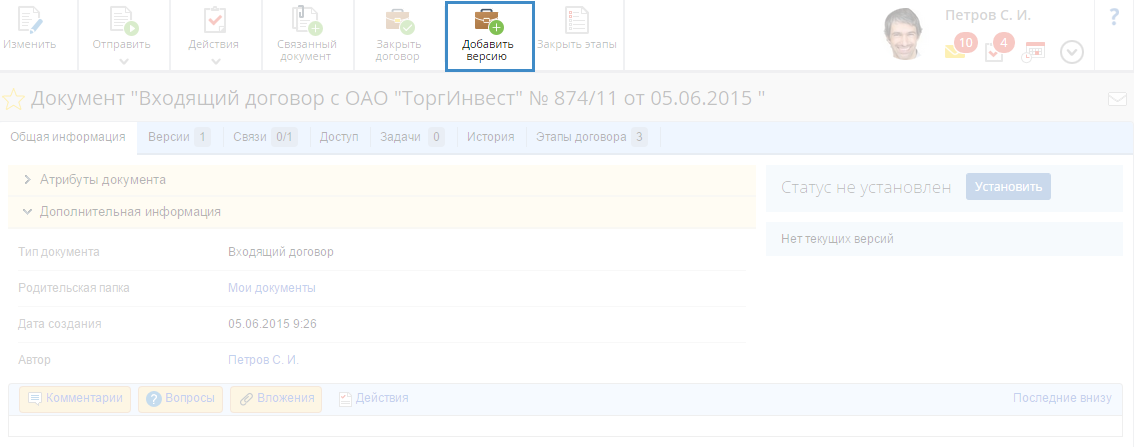The height and width of the screenshot is (447, 1134).
Task: Click the Вложения button
Action: click(x=276, y=399)
